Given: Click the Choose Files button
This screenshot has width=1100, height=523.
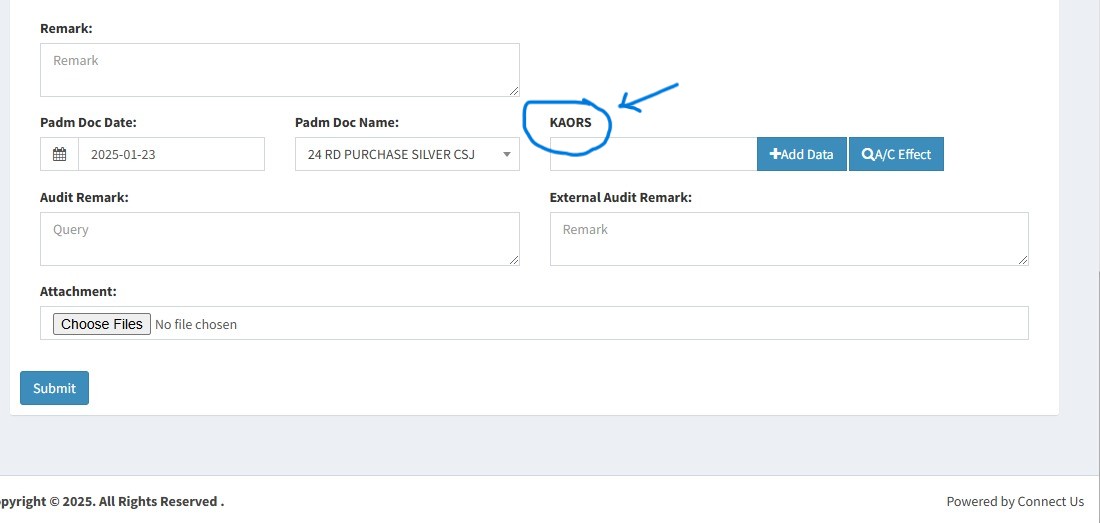Looking at the screenshot, I should click(102, 324).
